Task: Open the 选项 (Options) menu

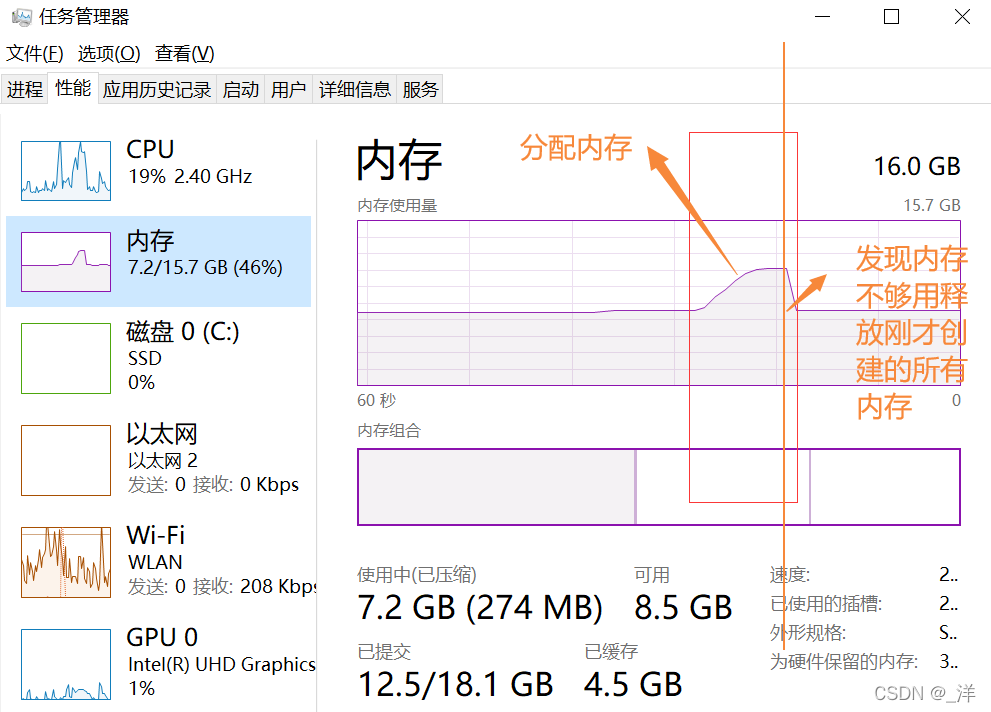Action: click(109, 53)
